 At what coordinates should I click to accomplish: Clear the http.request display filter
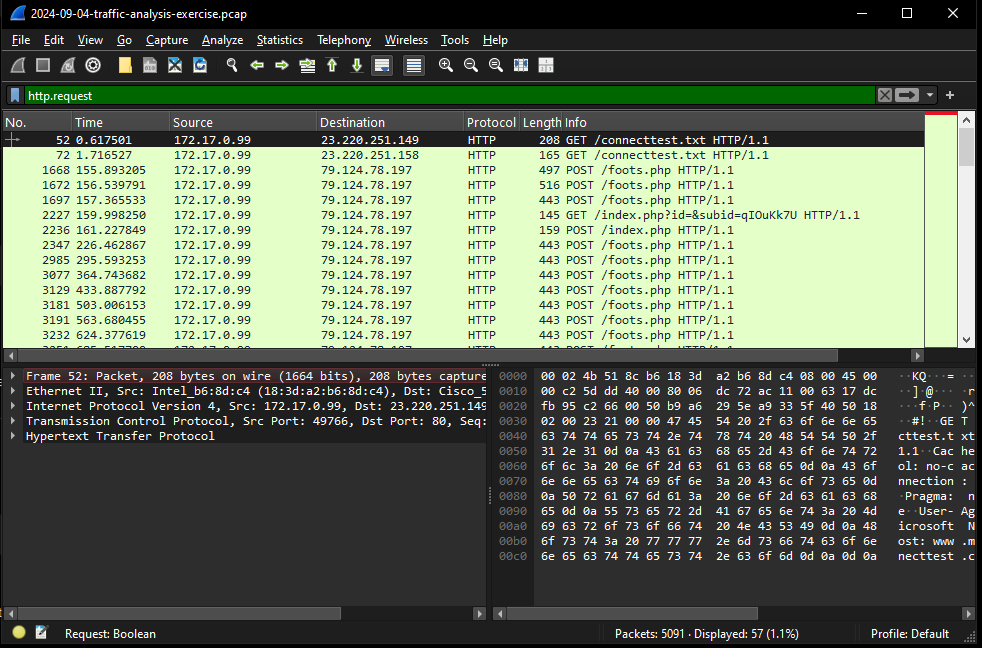tap(884, 95)
